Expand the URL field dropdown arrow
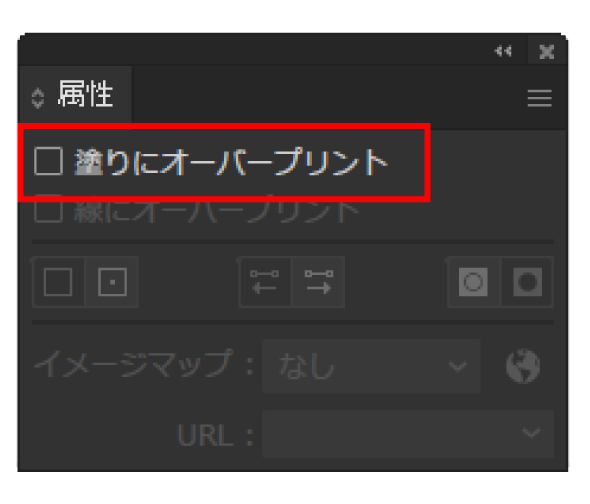Viewport: 590px width, 504px height. (x=531, y=433)
